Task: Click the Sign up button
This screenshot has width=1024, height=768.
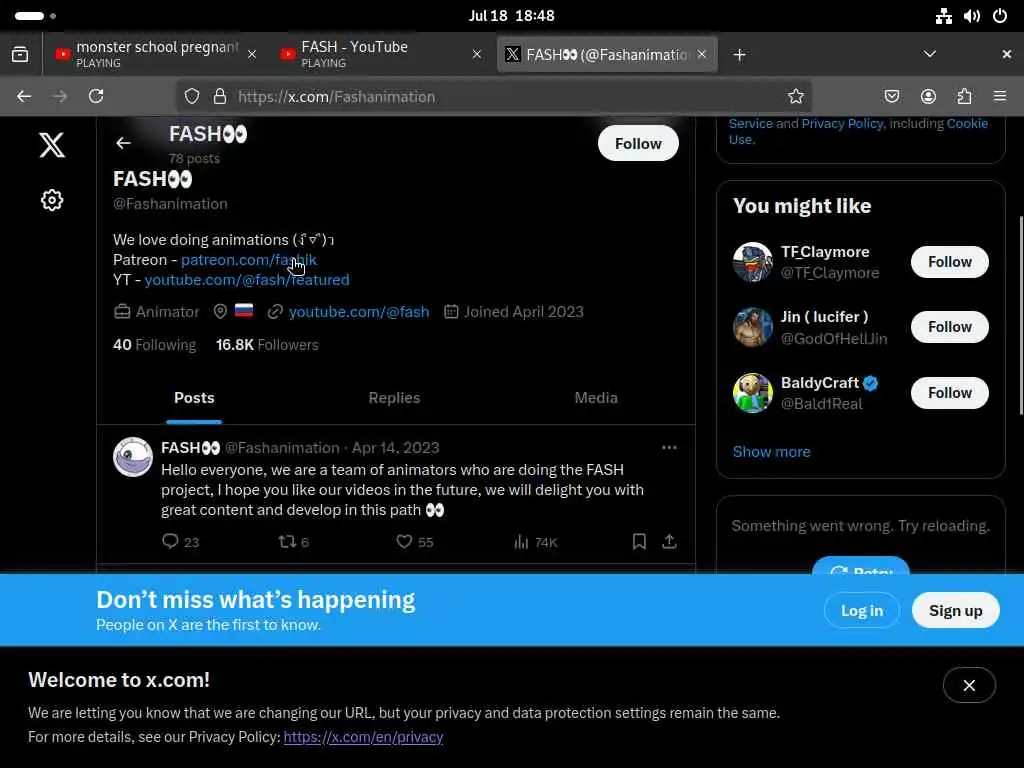Action: click(x=955, y=611)
